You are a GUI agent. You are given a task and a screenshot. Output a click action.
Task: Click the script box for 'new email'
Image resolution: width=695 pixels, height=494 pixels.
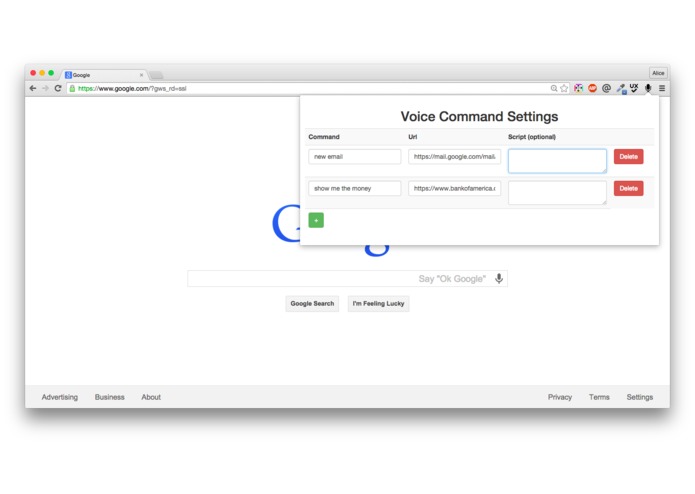point(557,161)
